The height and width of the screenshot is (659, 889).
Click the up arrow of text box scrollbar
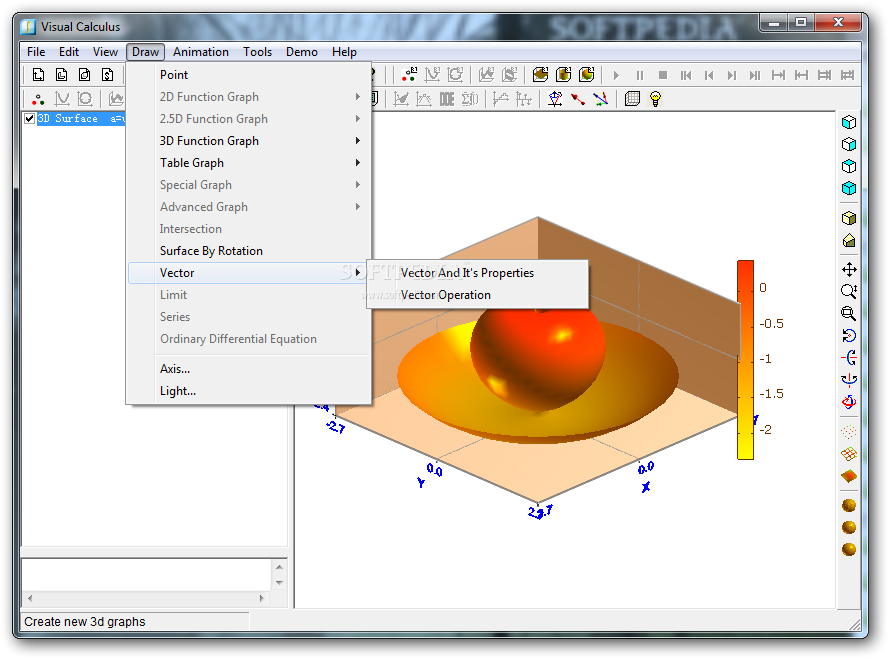click(x=279, y=567)
